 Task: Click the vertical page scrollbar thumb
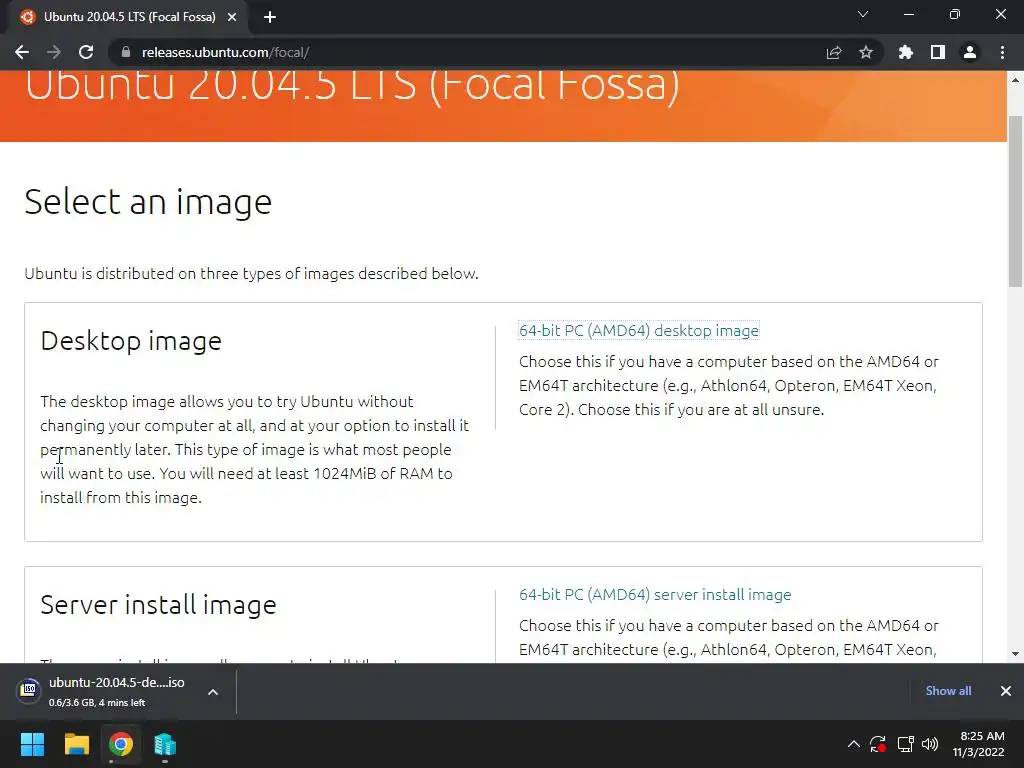coord(1016,201)
